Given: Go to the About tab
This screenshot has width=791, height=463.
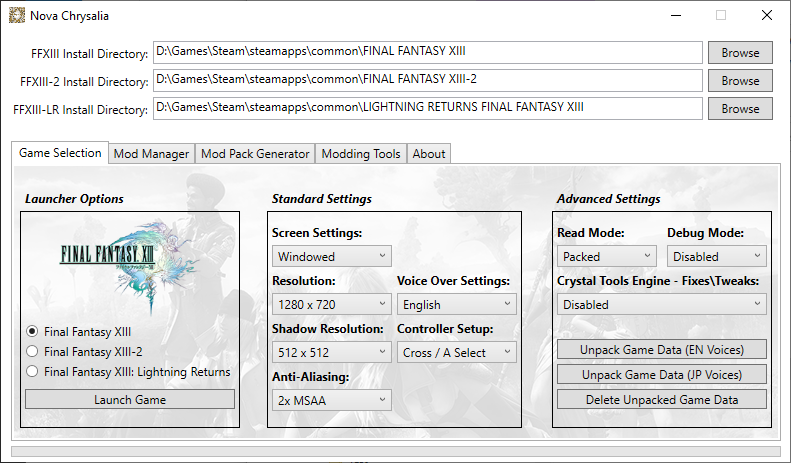Looking at the screenshot, I should [x=429, y=154].
